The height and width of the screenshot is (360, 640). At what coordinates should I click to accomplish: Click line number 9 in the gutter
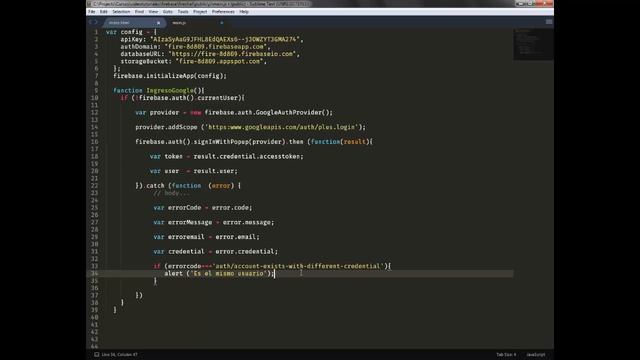pyautogui.click(x=96, y=91)
